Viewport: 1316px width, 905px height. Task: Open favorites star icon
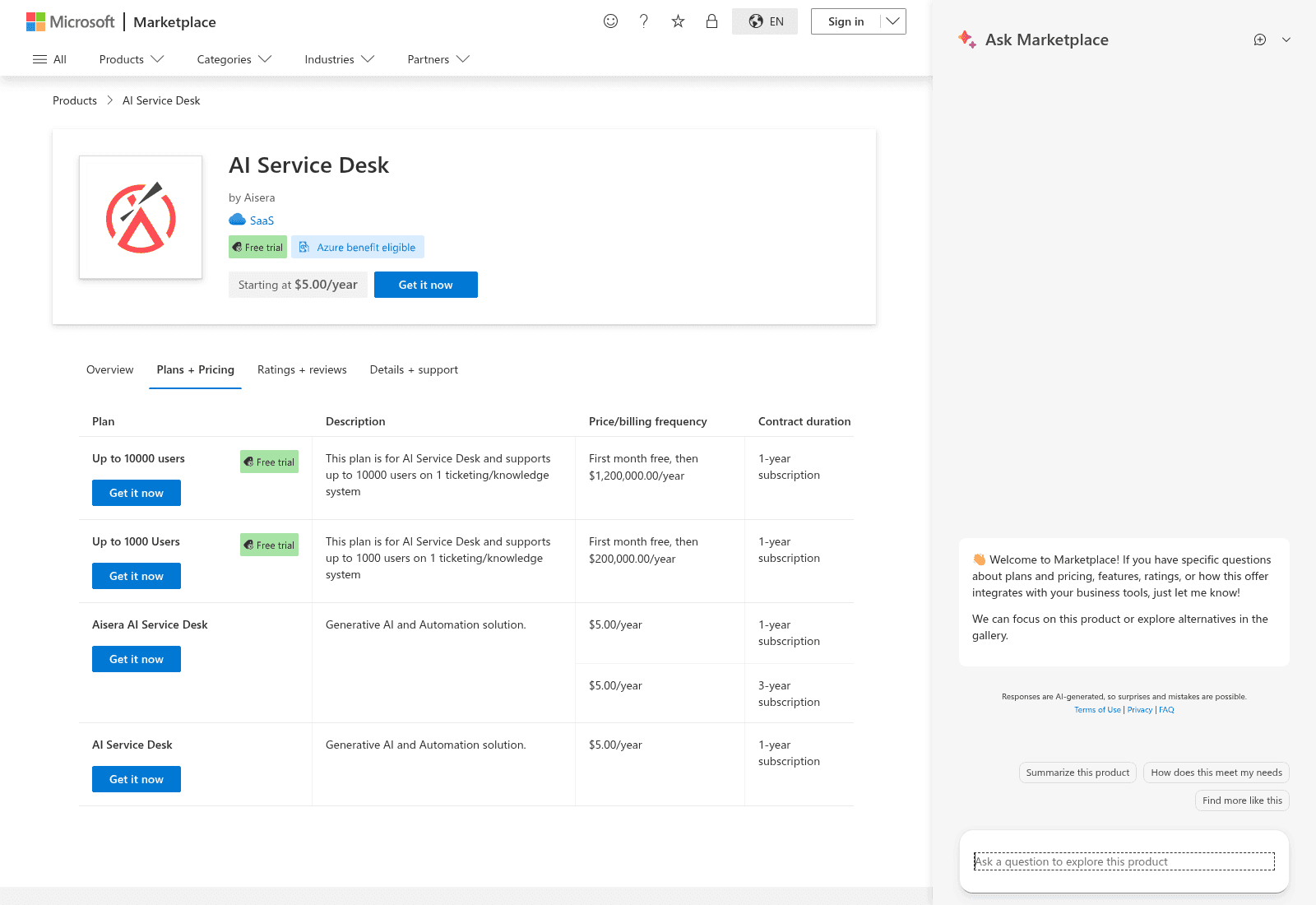[x=678, y=21]
